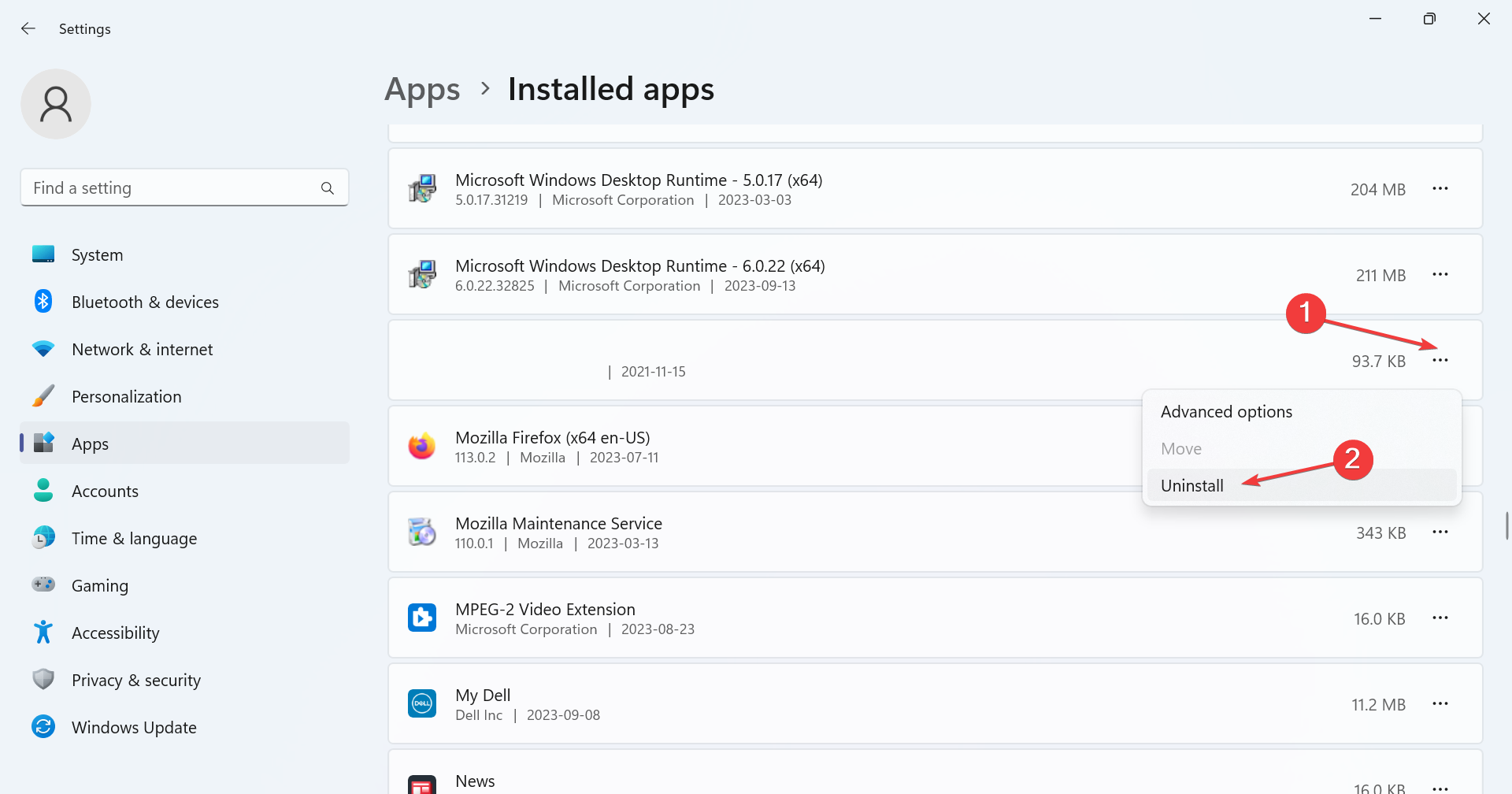The height and width of the screenshot is (794, 1512).
Task: Click the 93.7 KB size value
Action: click(1379, 362)
